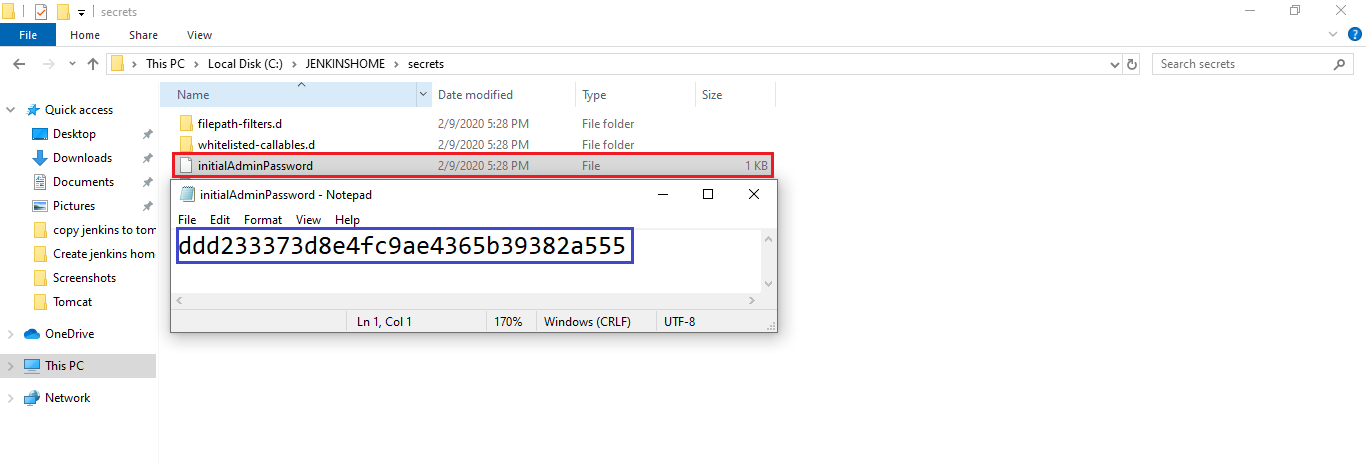
Task: Sort by Date modified column
Action: 475,95
